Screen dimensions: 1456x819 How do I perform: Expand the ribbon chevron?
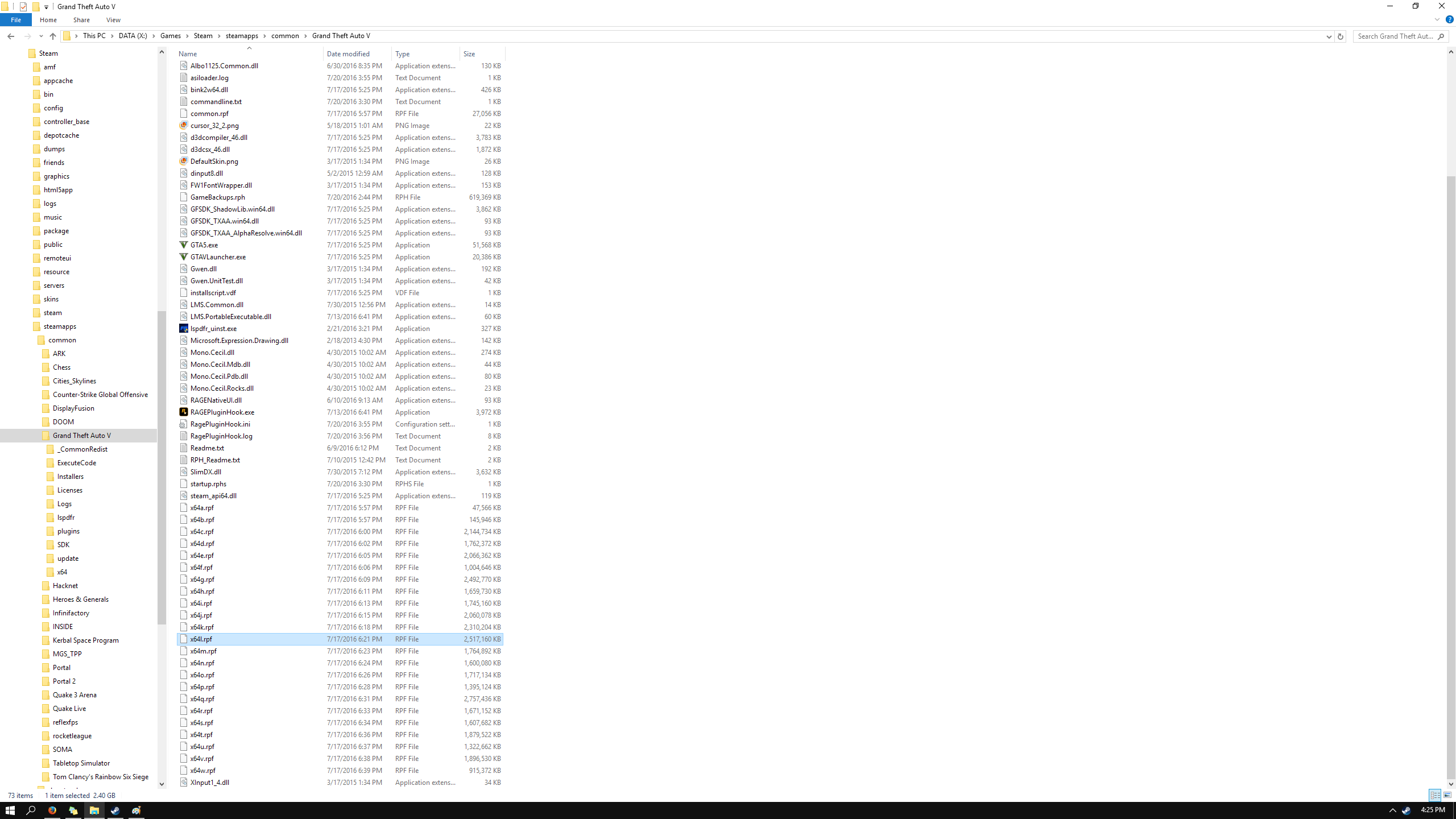tap(1437, 19)
